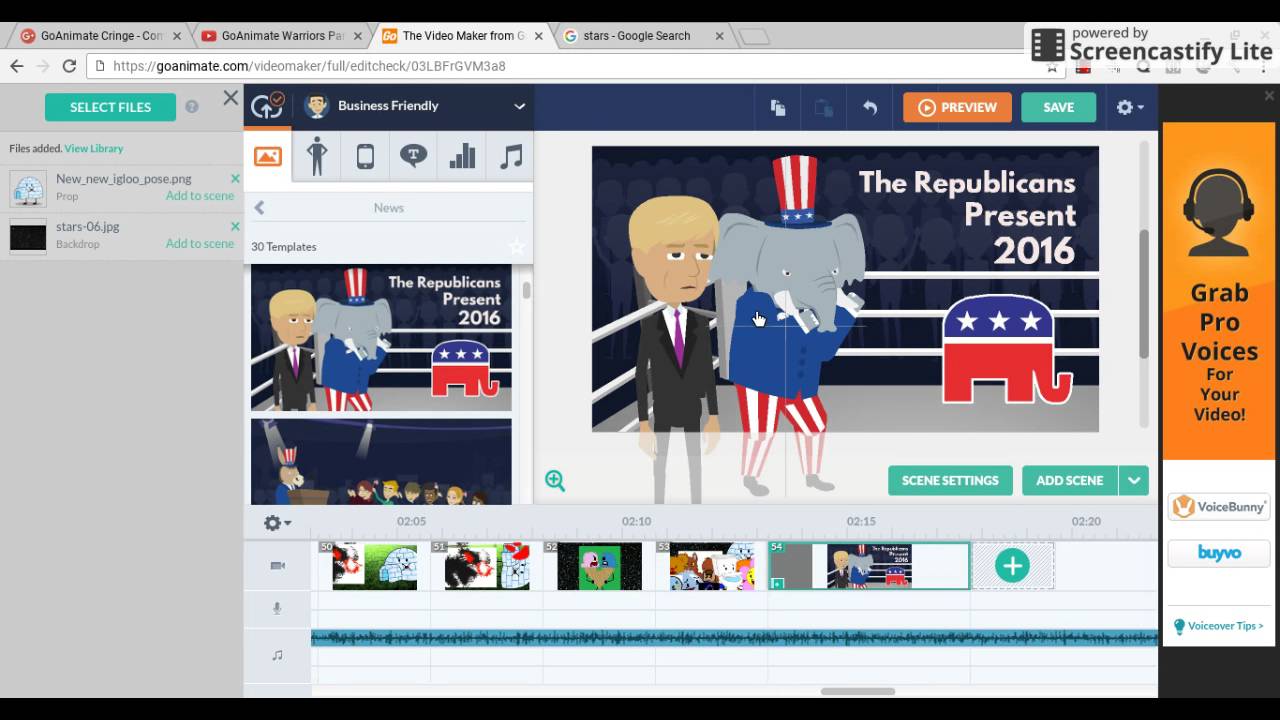Image resolution: width=1280 pixels, height=720 pixels.
Task: Click the browser reload button
Action: [x=69, y=66]
